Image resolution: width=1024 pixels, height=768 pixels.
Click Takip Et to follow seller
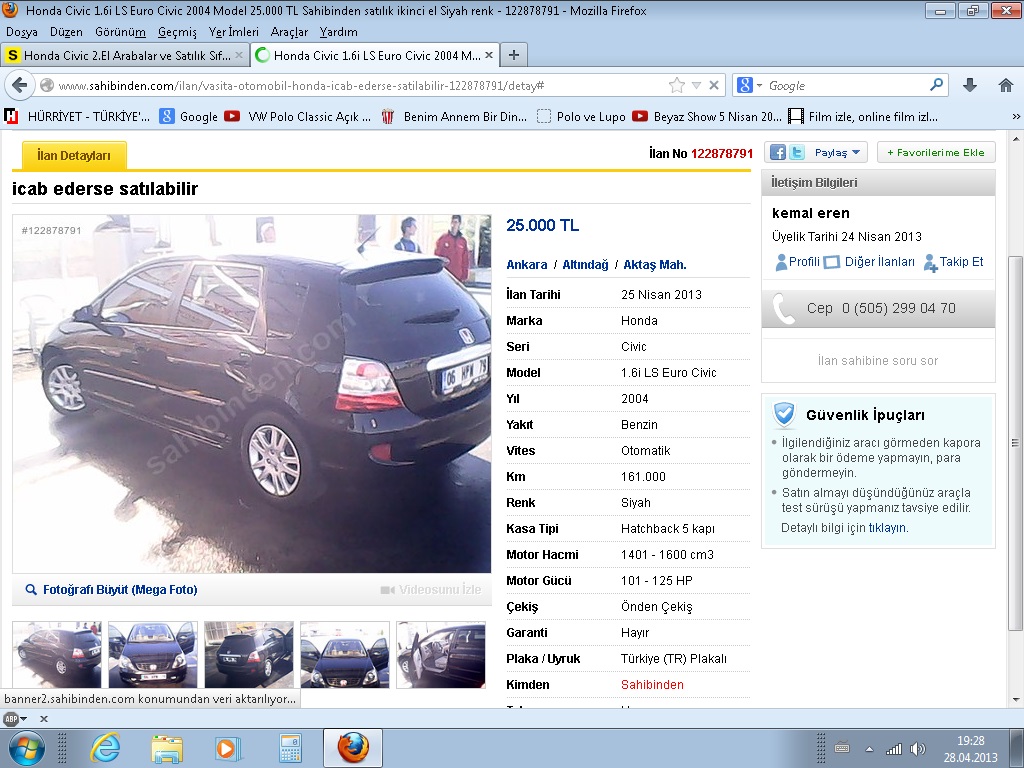tap(953, 262)
